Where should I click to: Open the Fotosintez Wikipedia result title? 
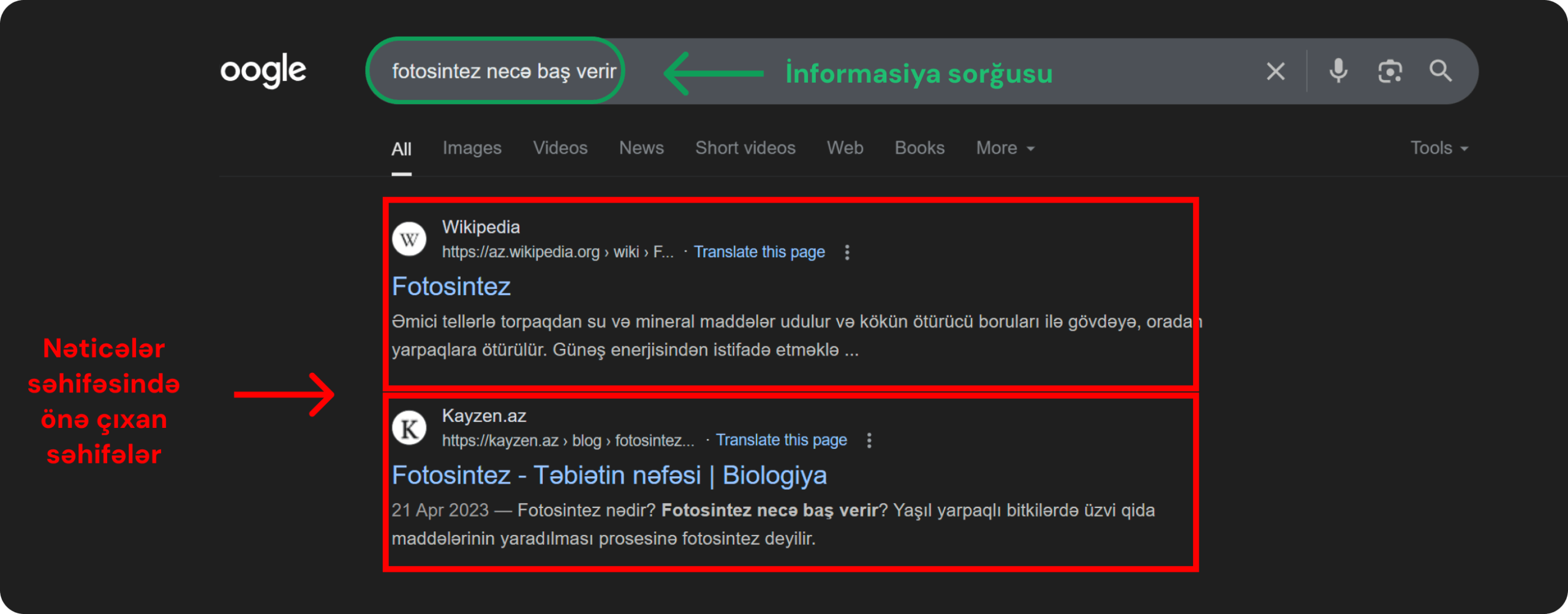[451, 286]
